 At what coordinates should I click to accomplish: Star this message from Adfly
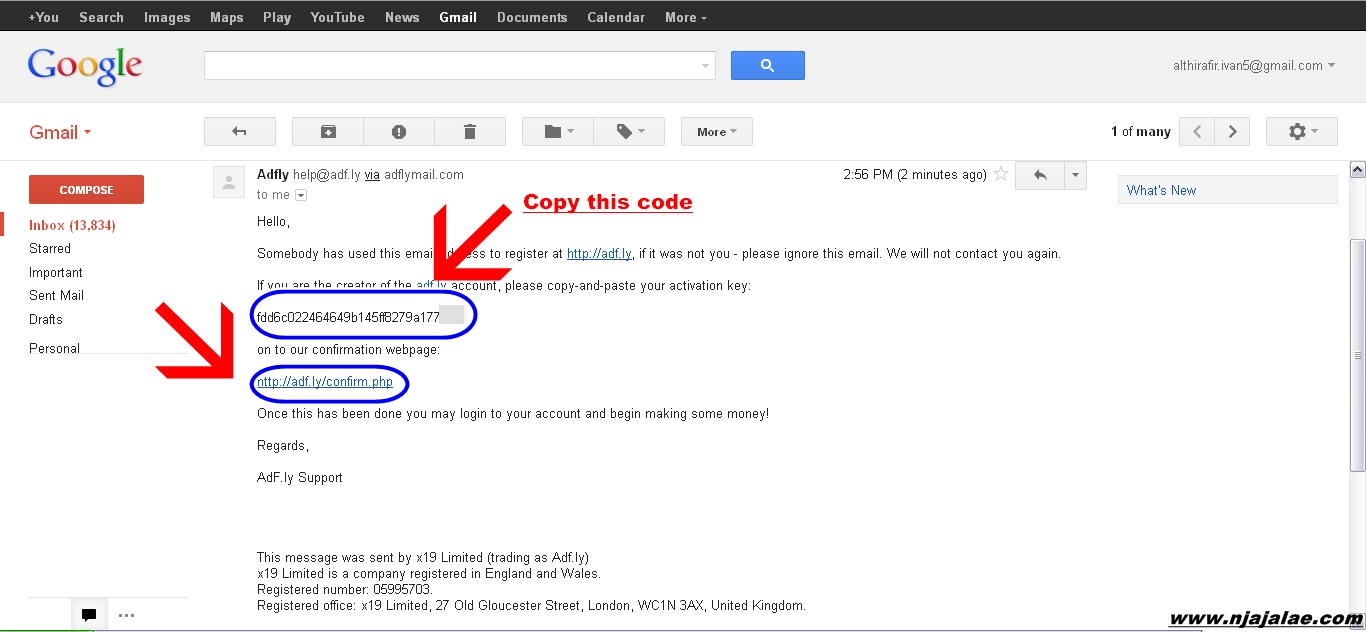point(1001,174)
